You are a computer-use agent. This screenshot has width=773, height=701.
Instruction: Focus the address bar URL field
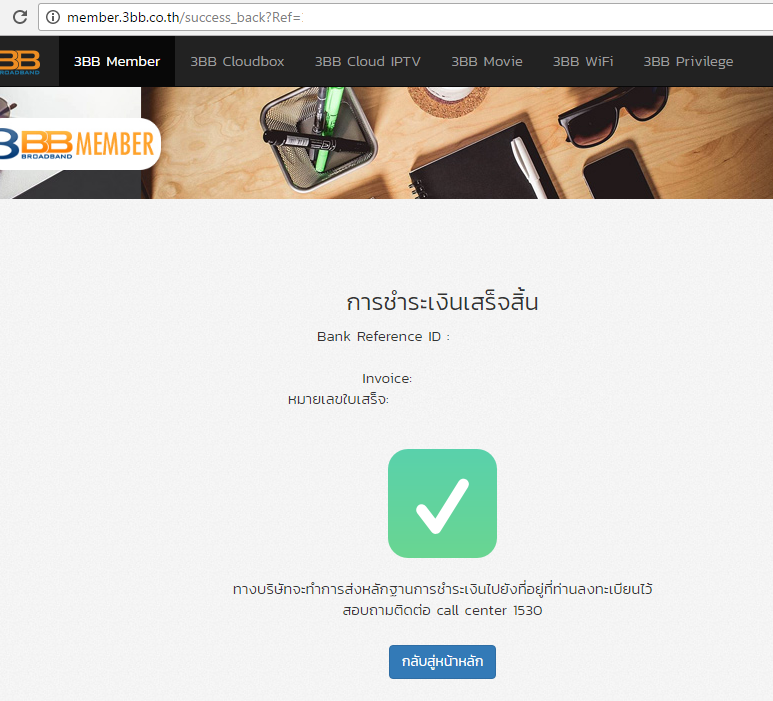coord(419,17)
